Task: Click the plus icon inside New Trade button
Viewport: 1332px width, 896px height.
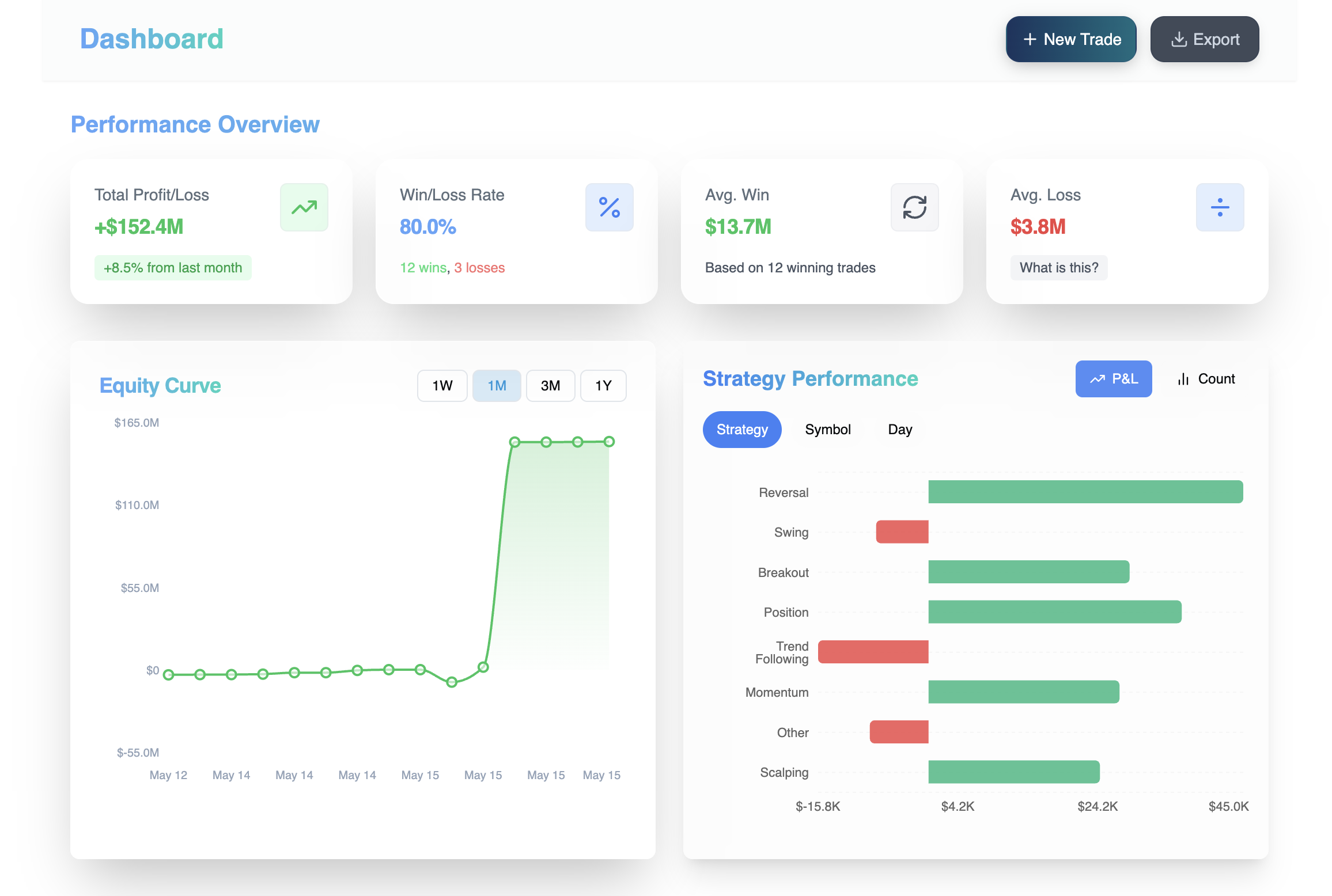Action: tap(1030, 39)
